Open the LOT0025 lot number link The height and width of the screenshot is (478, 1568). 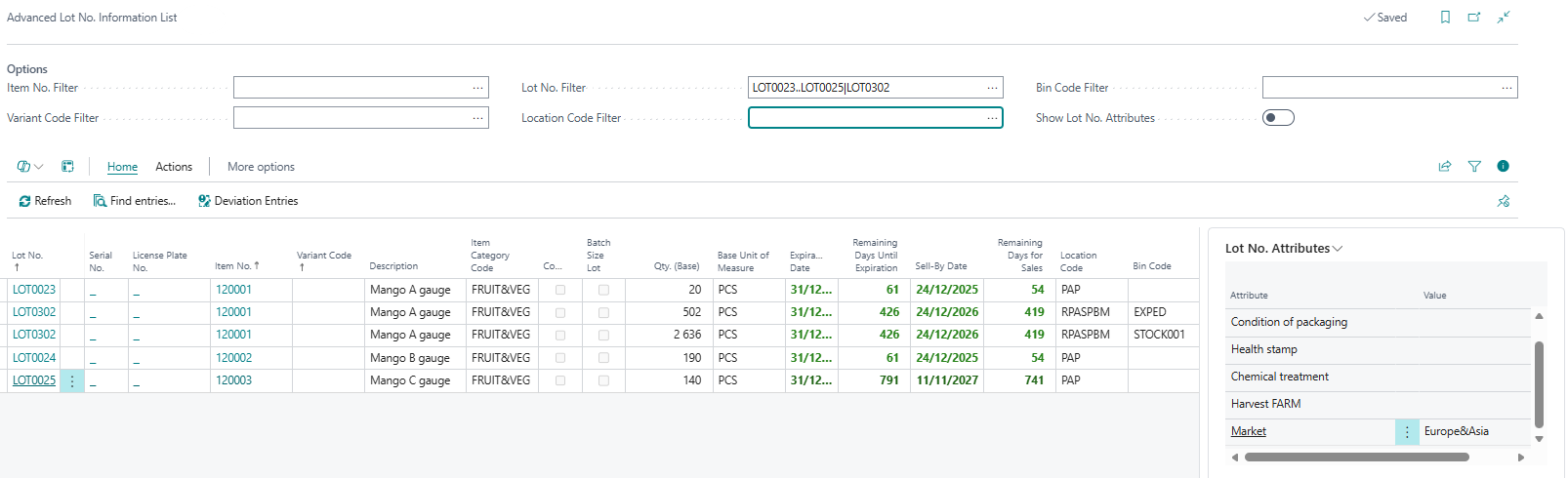34,380
